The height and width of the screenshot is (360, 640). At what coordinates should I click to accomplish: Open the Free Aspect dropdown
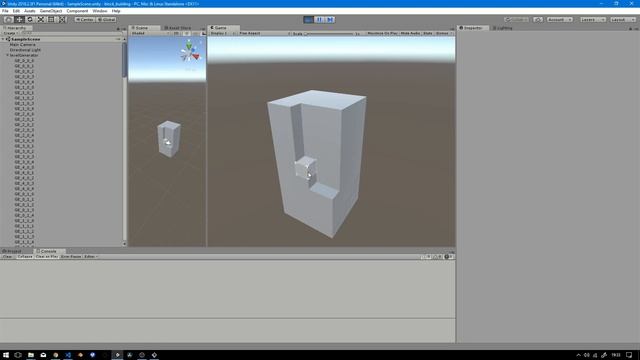coord(264,33)
